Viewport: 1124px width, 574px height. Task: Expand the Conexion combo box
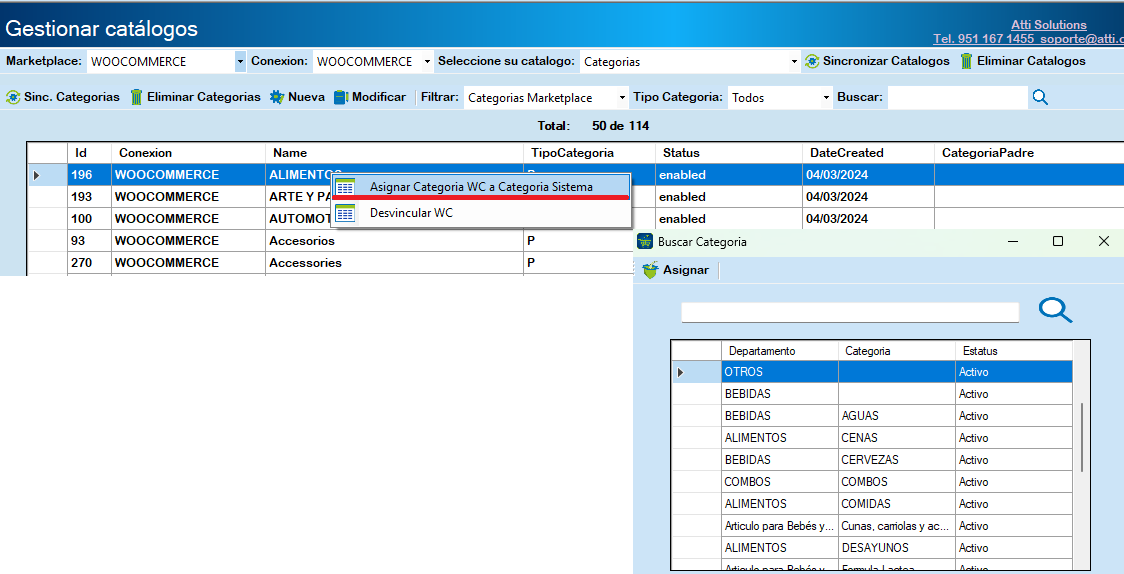(x=428, y=62)
